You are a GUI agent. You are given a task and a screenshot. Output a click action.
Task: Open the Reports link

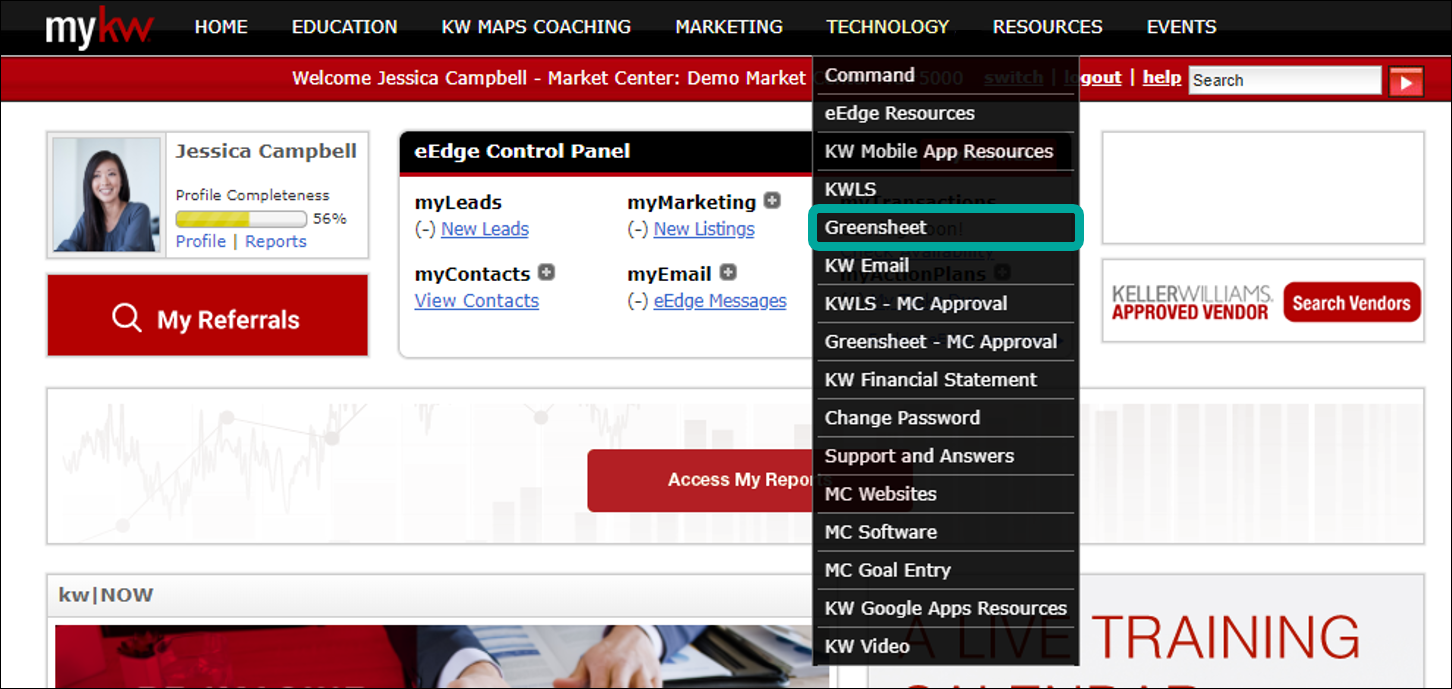(x=276, y=241)
